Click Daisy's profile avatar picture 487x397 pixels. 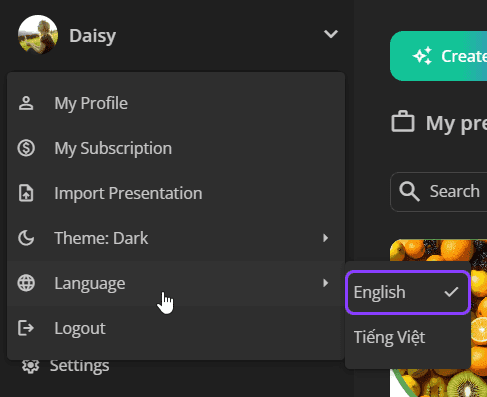point(38,35)
